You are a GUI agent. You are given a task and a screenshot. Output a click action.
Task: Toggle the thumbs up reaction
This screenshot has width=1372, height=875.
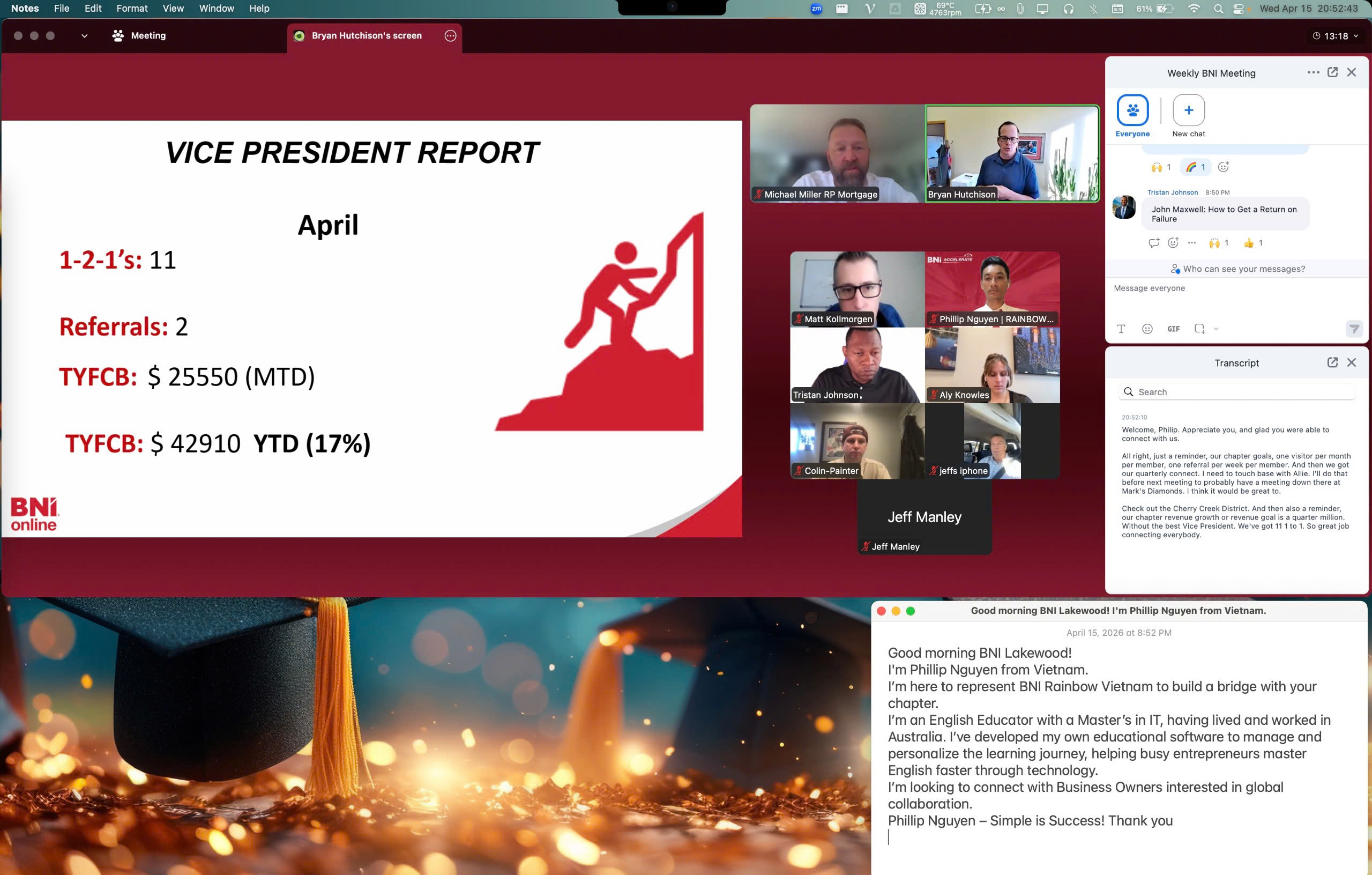(x=1253, y=243)
